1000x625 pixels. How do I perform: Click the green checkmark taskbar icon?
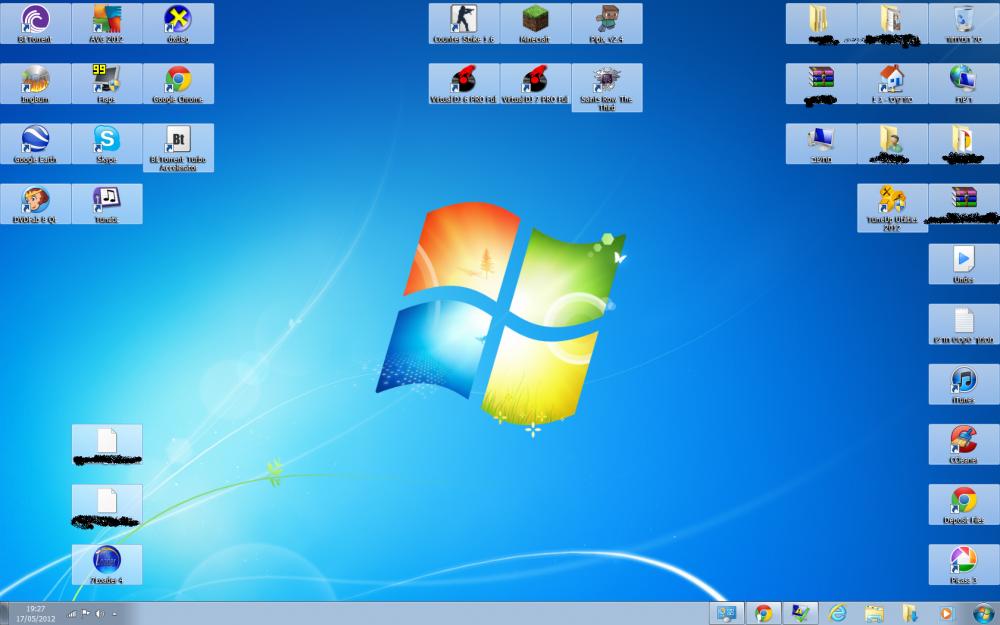[x=800, y=614]
